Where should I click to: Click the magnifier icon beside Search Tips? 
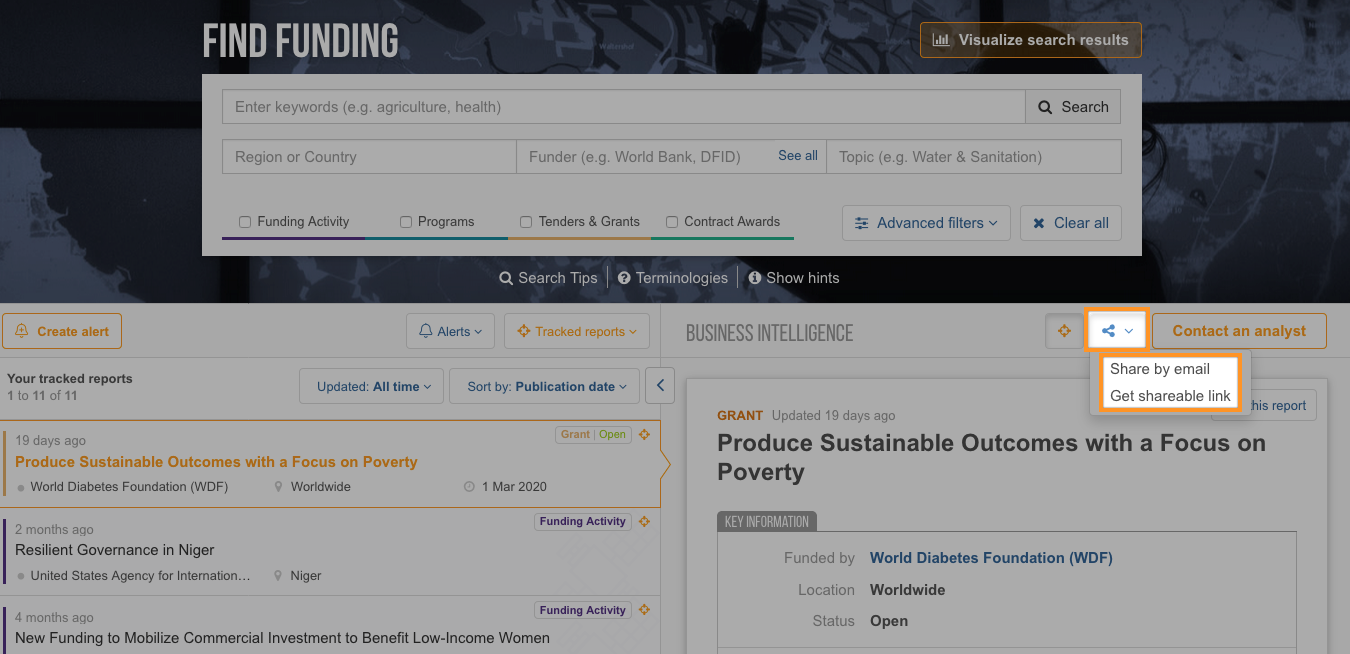coord(506,278)
